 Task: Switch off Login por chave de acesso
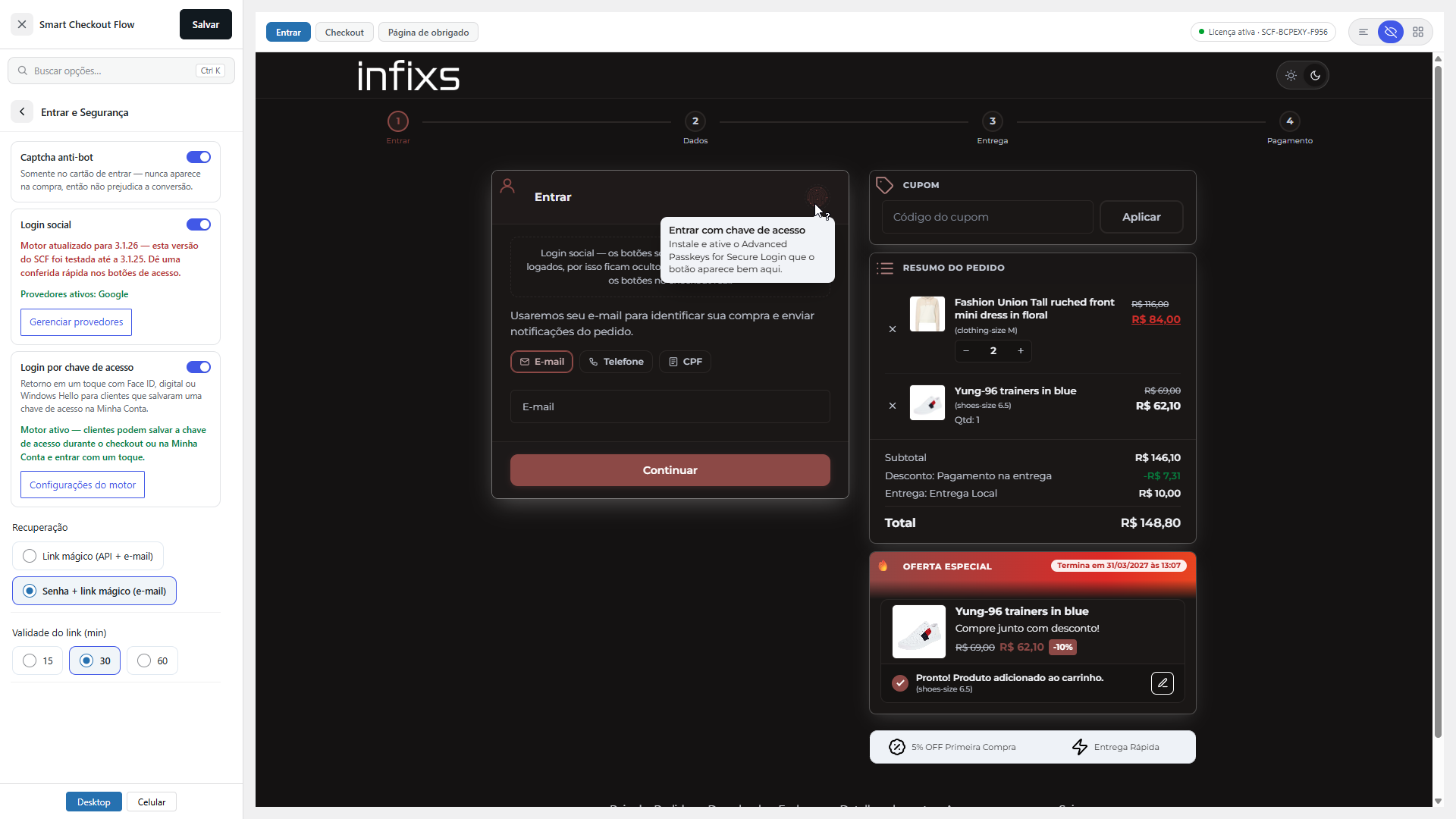pos(199,367)
